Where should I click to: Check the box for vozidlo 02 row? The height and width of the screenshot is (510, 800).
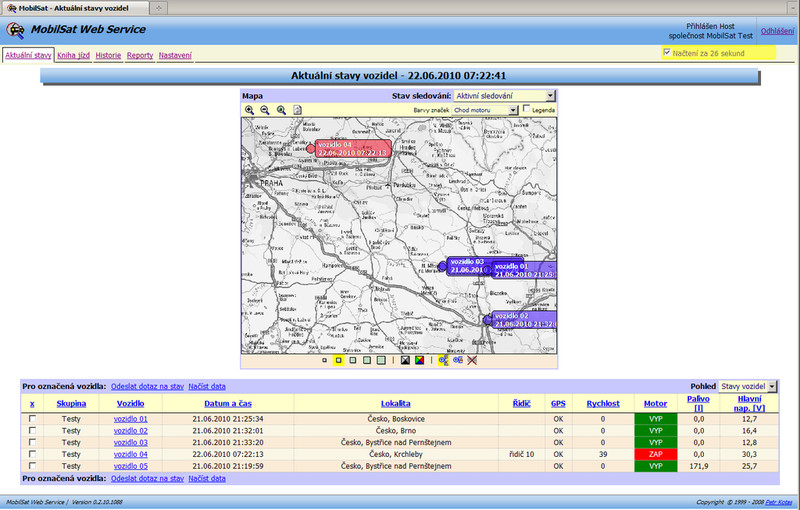coord(32,430)
